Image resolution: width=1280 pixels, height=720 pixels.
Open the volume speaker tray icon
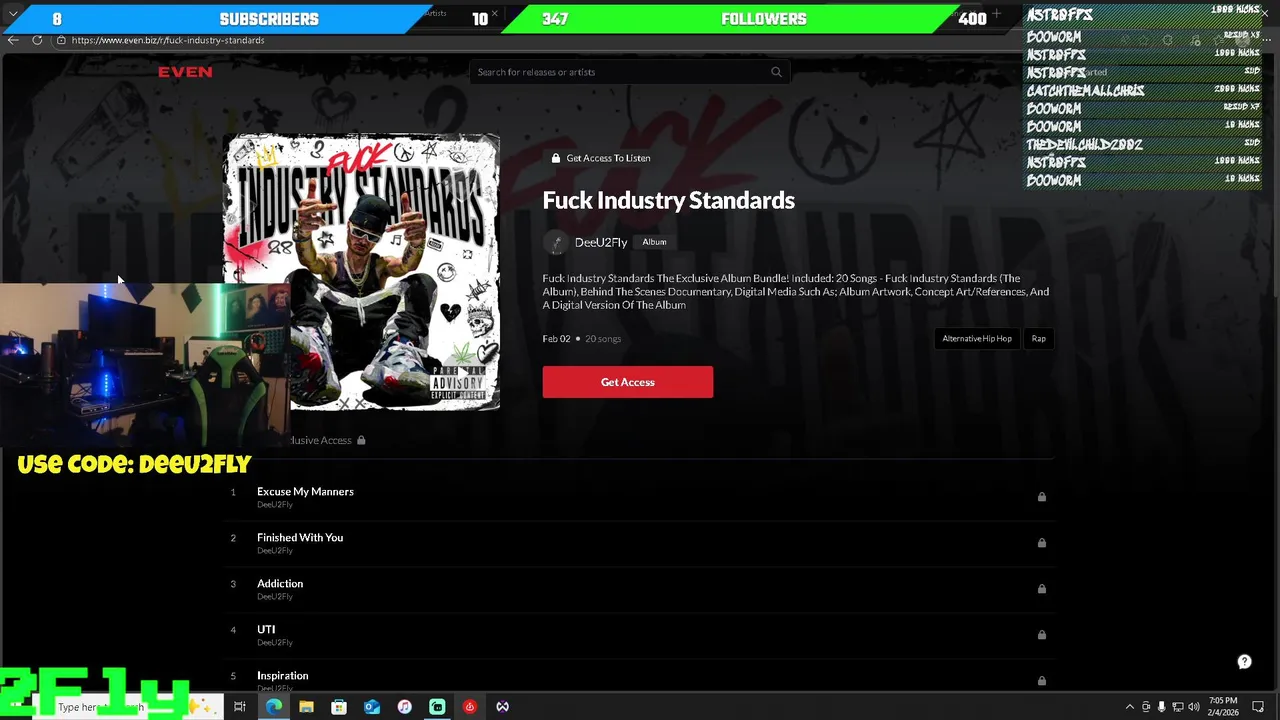[x=1193, y=707]
